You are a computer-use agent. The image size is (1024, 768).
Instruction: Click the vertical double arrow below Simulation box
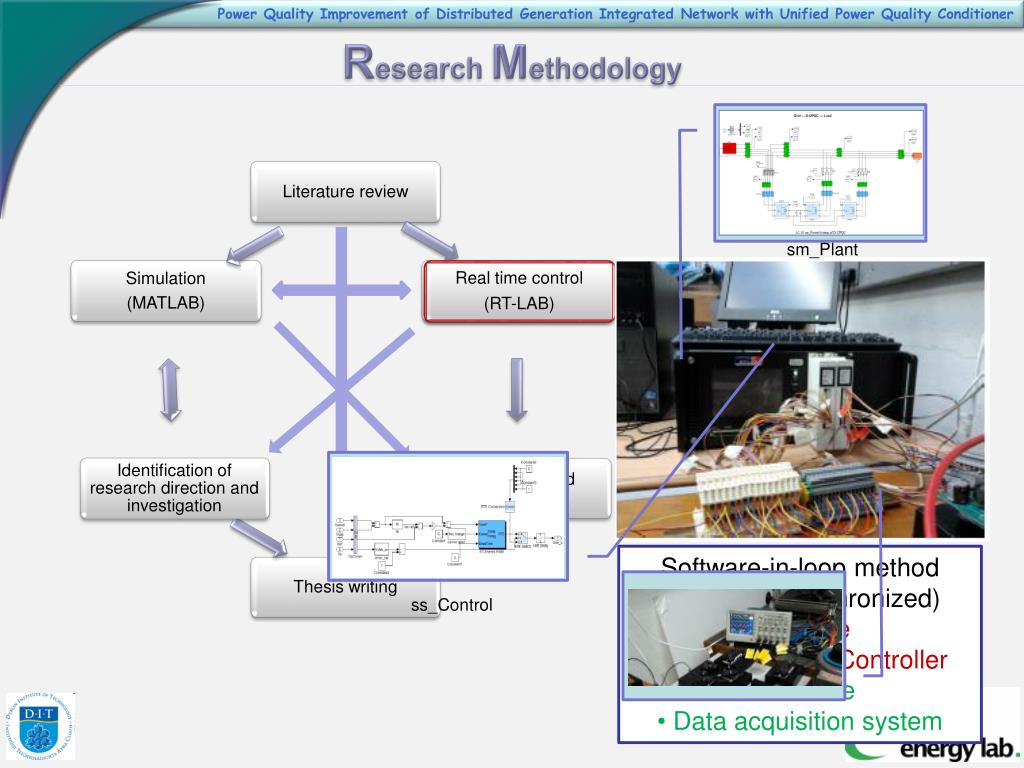[x=170, y=389]
